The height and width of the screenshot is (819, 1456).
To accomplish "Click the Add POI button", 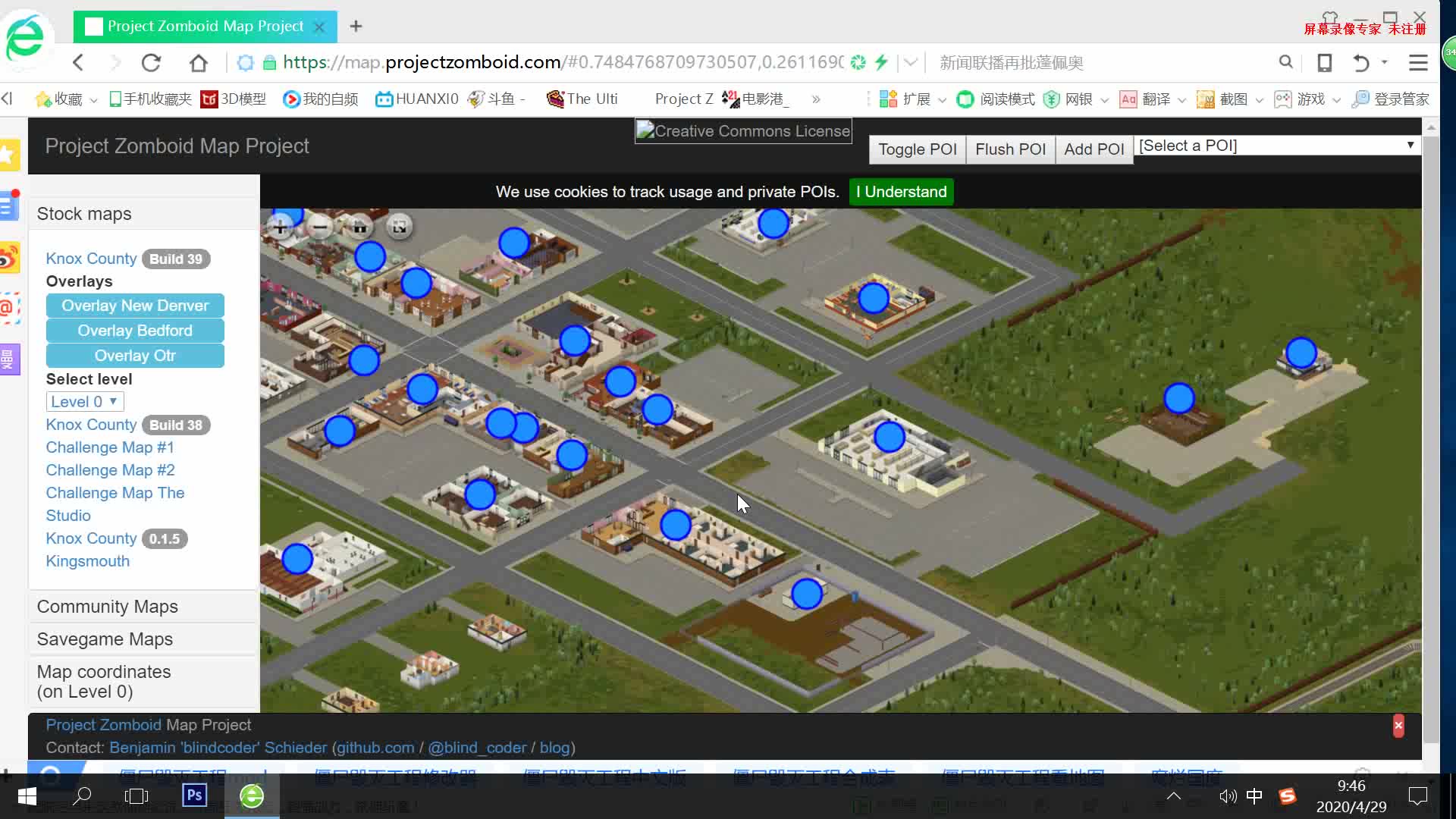I will (1094, 149).
